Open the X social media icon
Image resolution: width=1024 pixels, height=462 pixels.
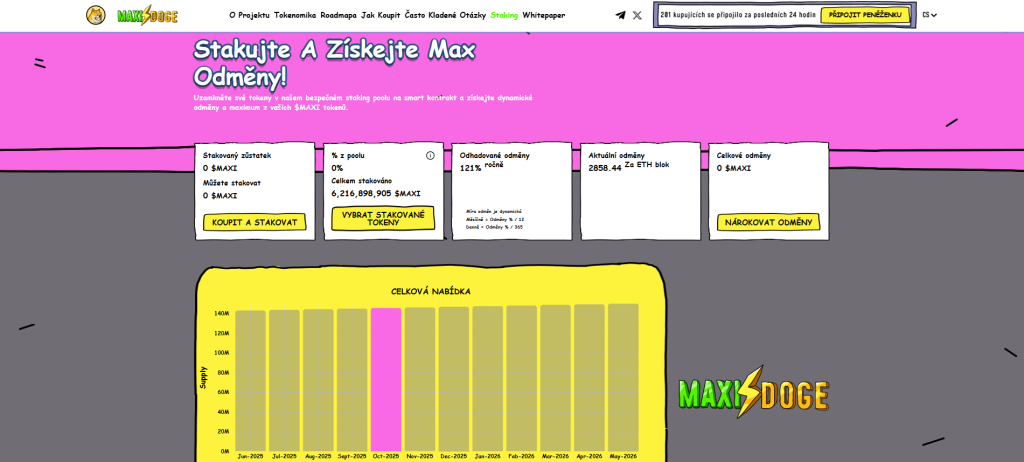(637, 15)
